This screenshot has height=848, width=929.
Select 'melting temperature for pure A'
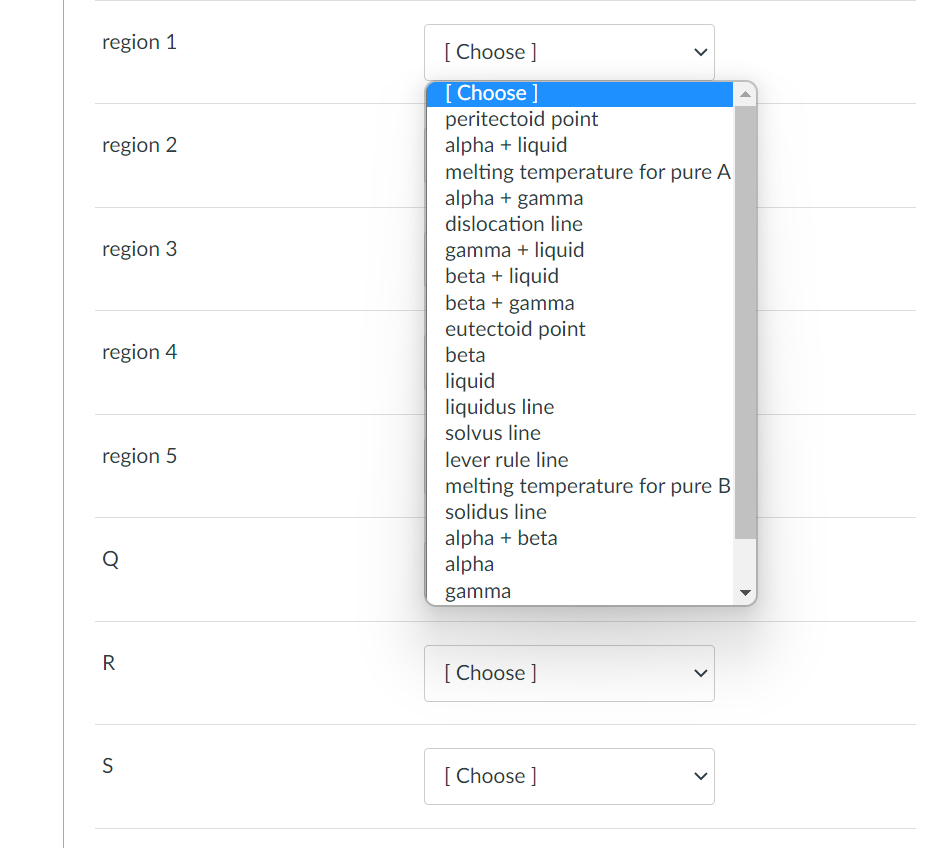[580, 172]
